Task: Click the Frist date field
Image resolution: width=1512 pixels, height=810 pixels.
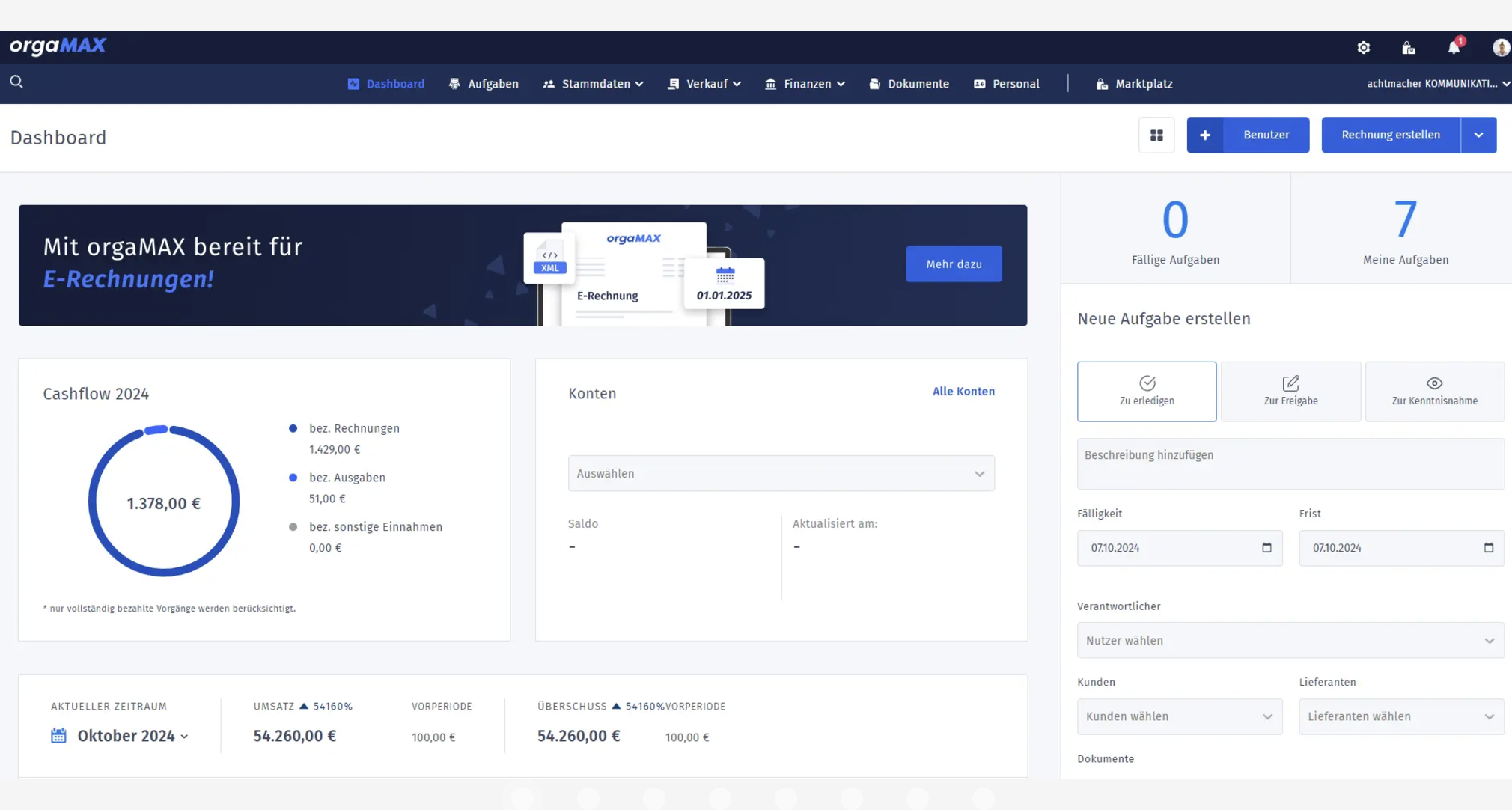Action: pyautogui.click(x=1401, y=548)
